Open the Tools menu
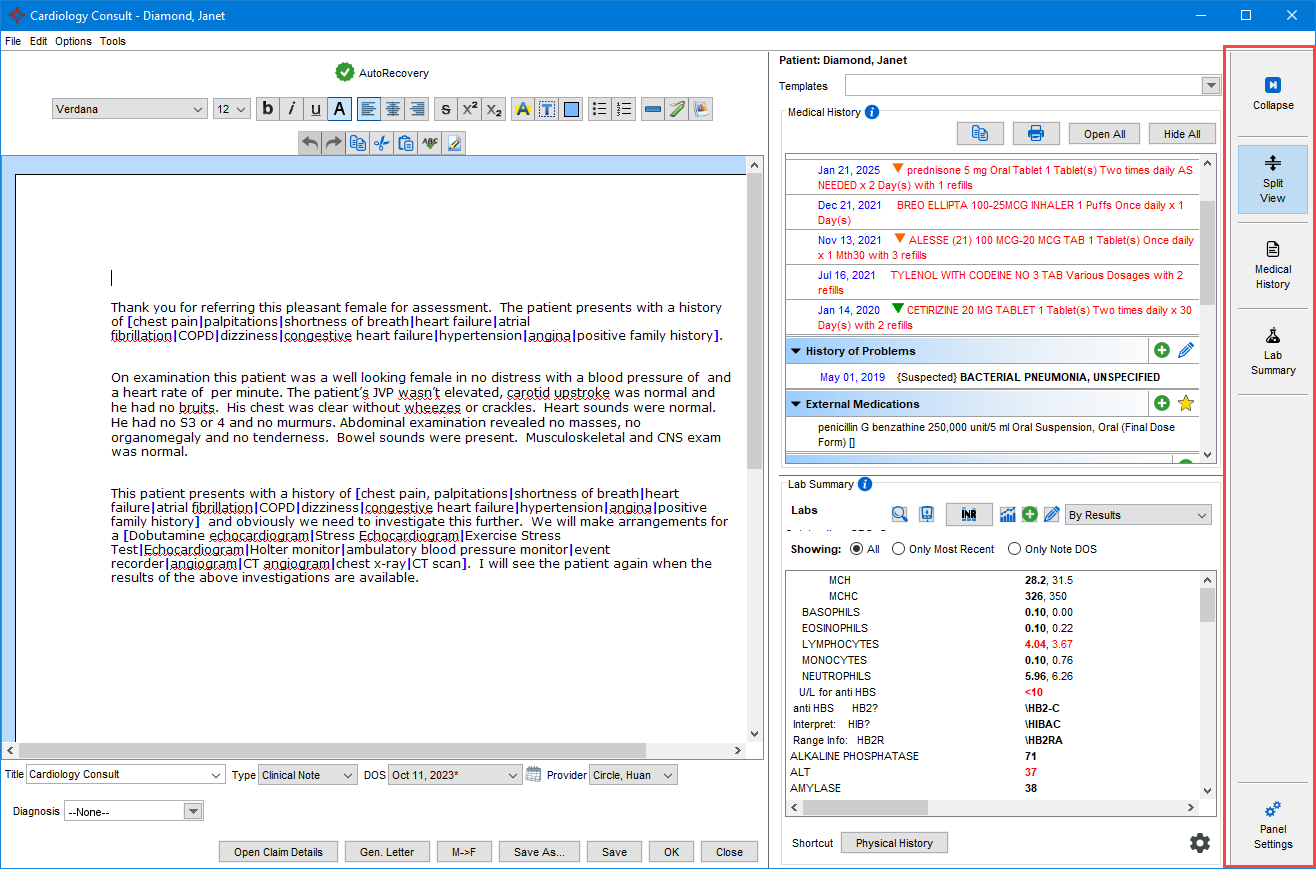1316x869 pixels. point(113,41)
